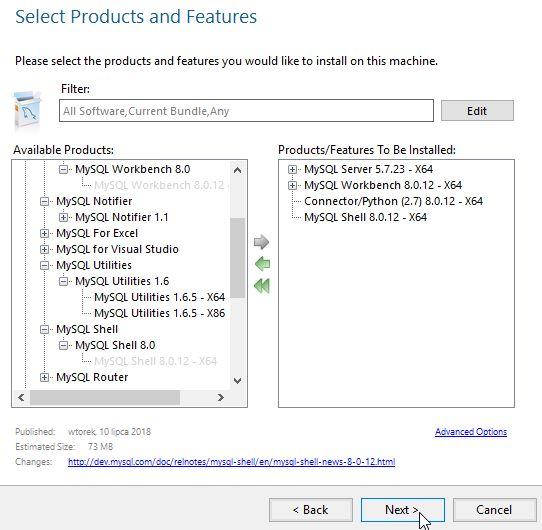Expand MySQL Workbench 8.0.12 - X64 features
Screen dimensions: 542x530
point(292,185)
